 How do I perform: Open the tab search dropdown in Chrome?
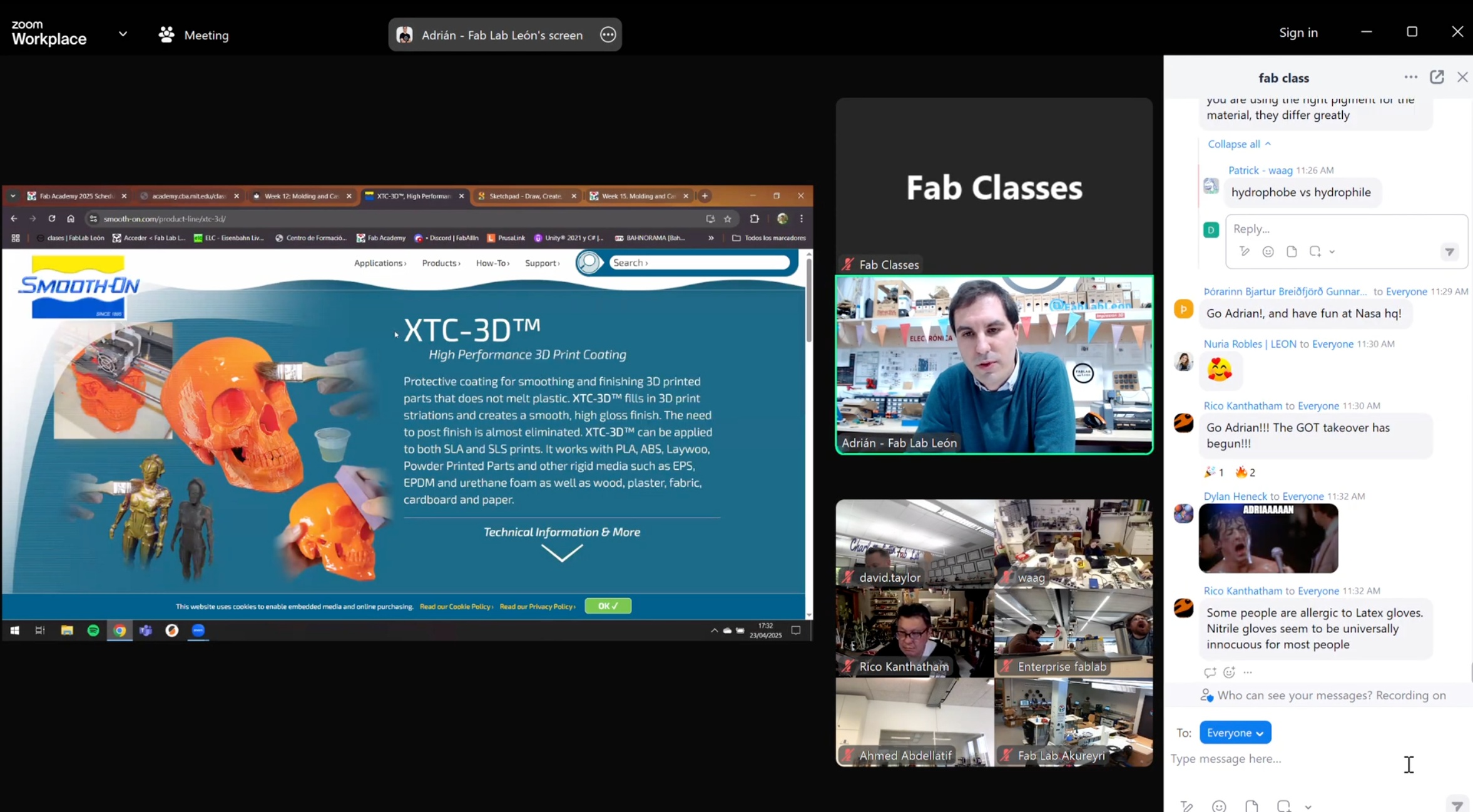tap(13, 196)
